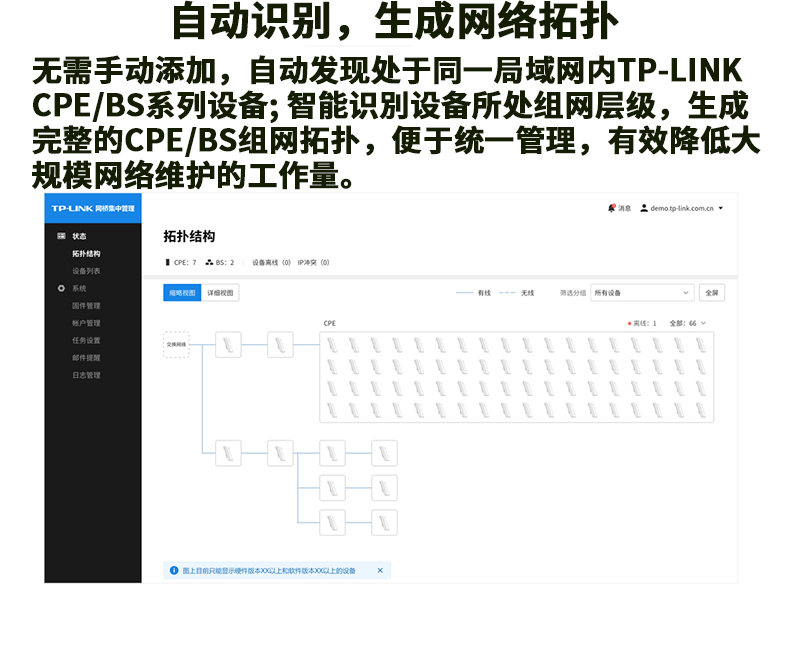790x657 pixels.
Task: Click the 有线 legend label
Action: [x=484, y=293]
